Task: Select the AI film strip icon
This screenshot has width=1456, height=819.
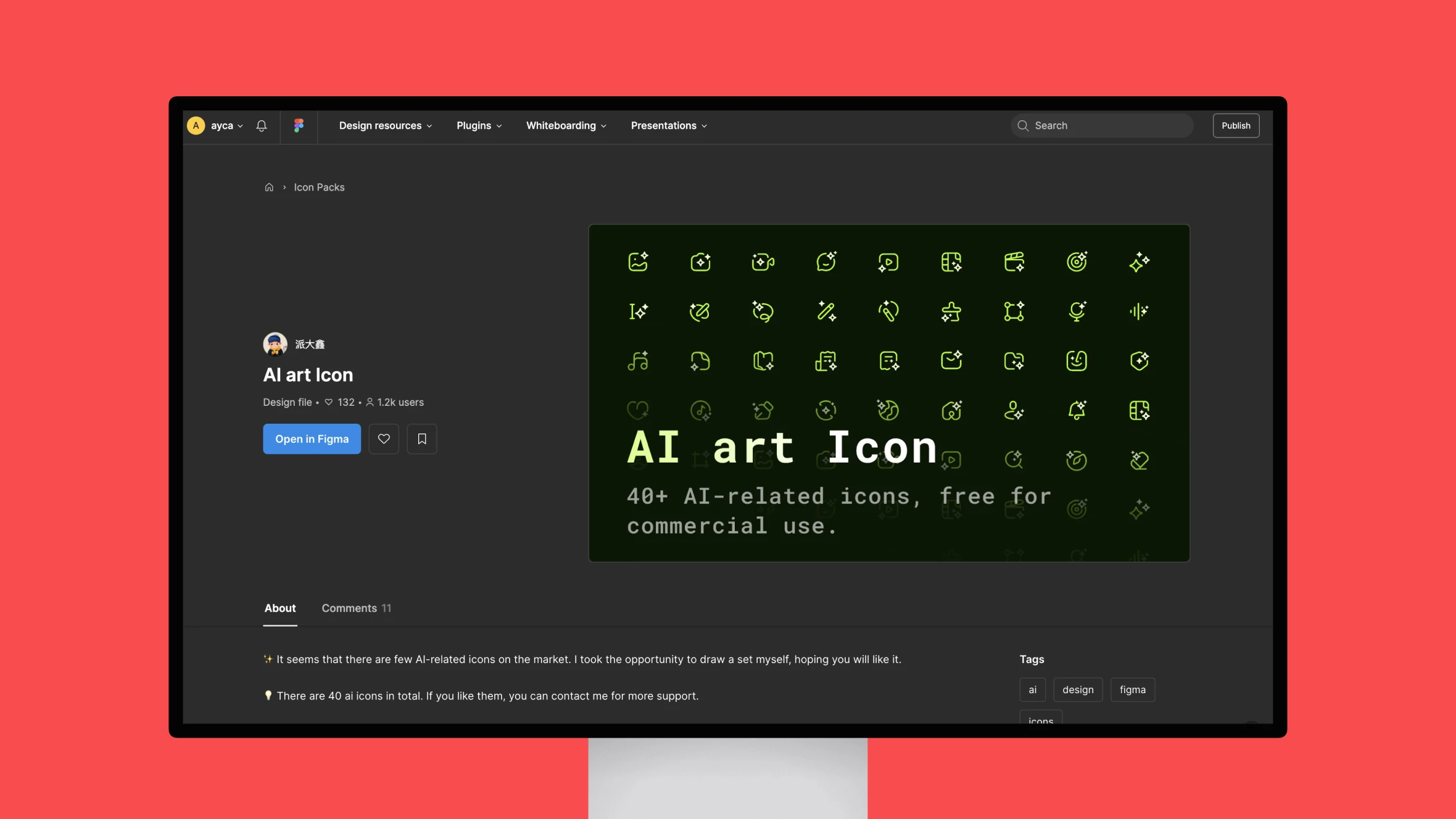Action: pos(950,262)
